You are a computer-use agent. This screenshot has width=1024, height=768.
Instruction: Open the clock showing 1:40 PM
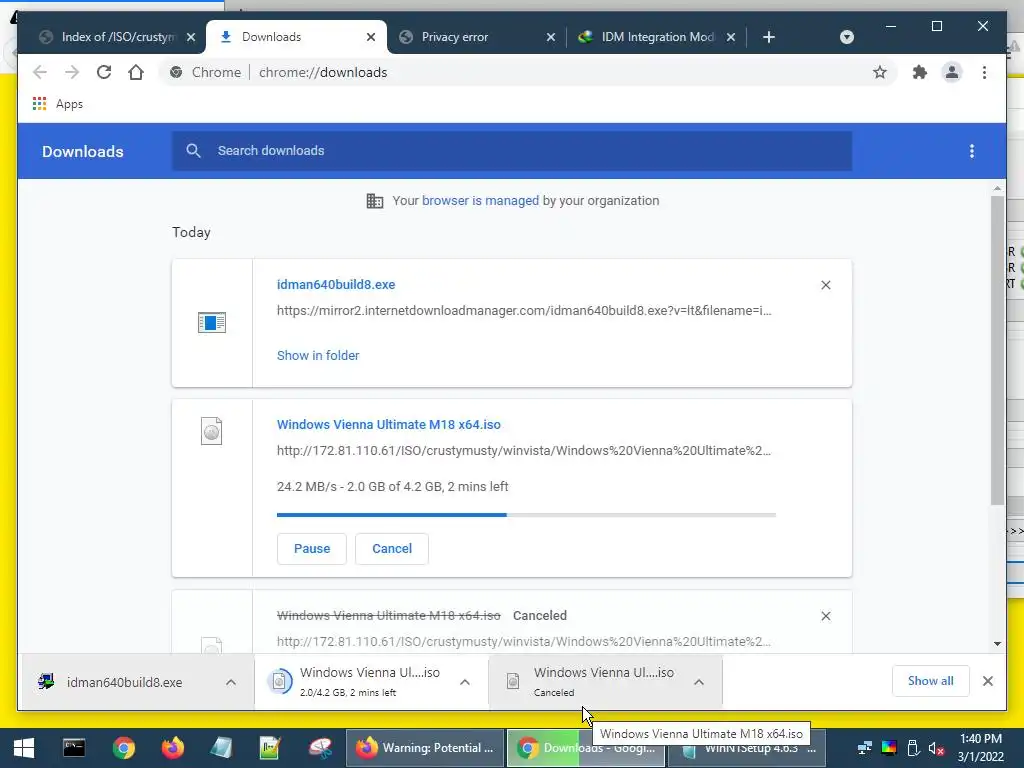tap(981, 748)
